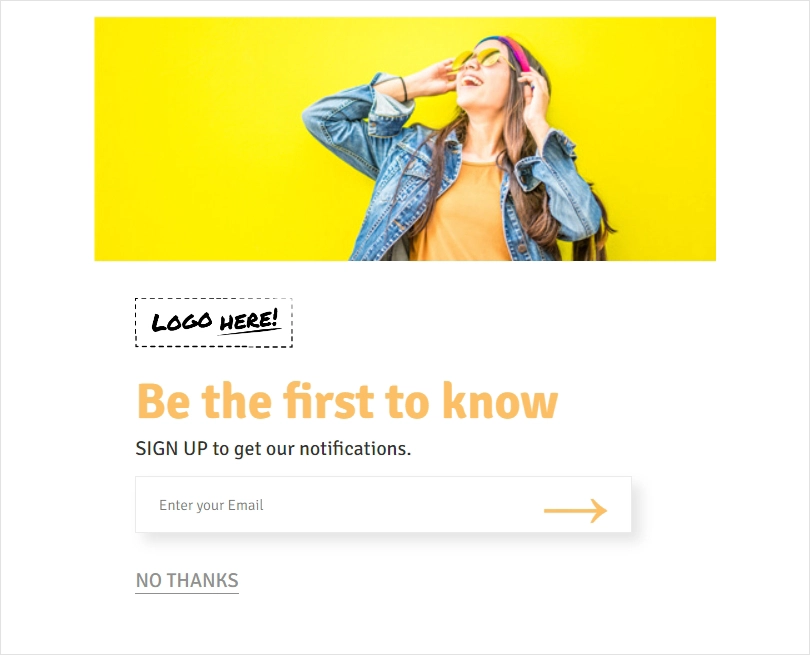The width and height of the screenshot is (810, 655).
Task: Click the word LOGO in the placeholder
Action: click(182, 322)
